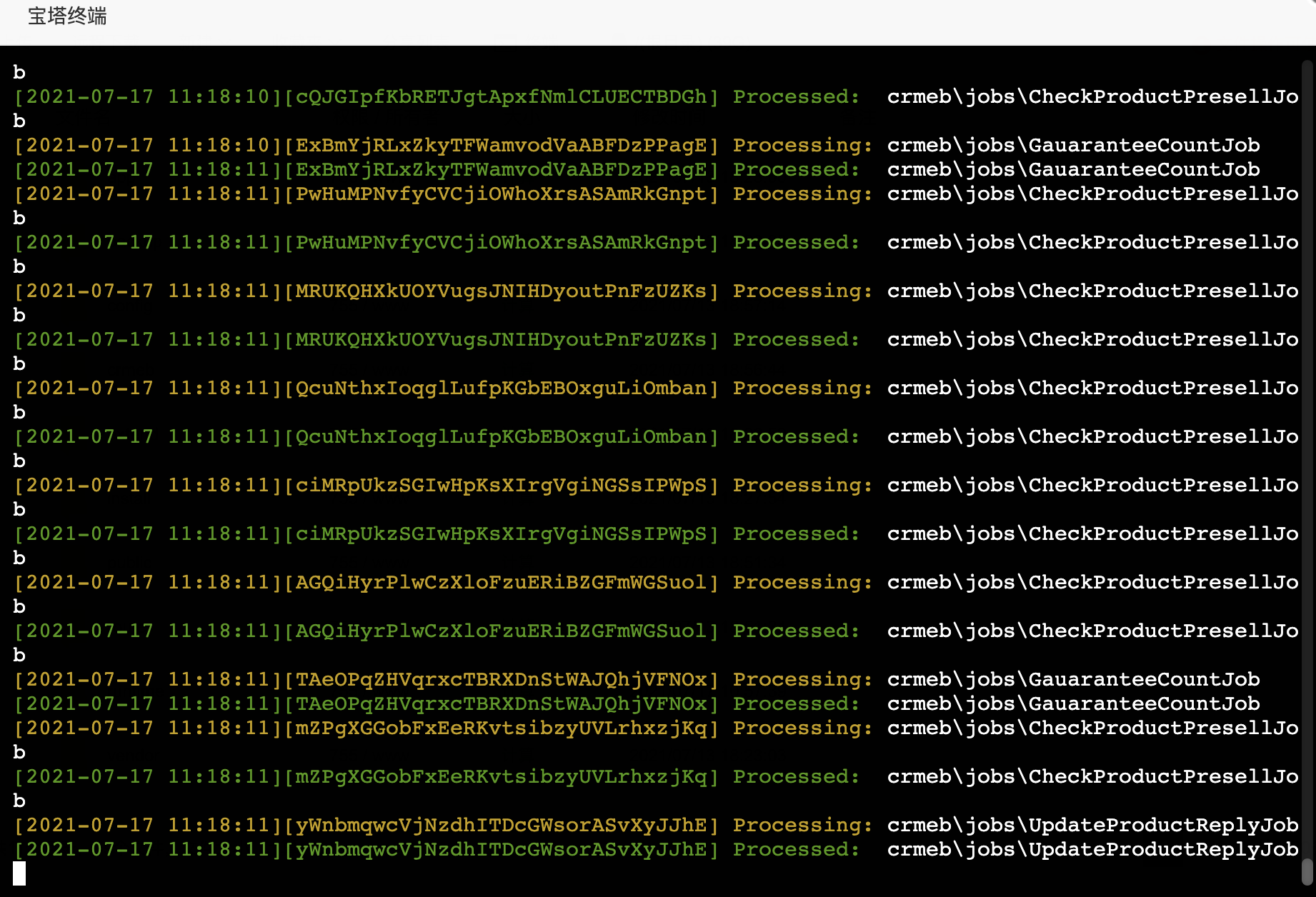Click the last 'b' line above yWnbmqwcVjNz

coord(19,801)
